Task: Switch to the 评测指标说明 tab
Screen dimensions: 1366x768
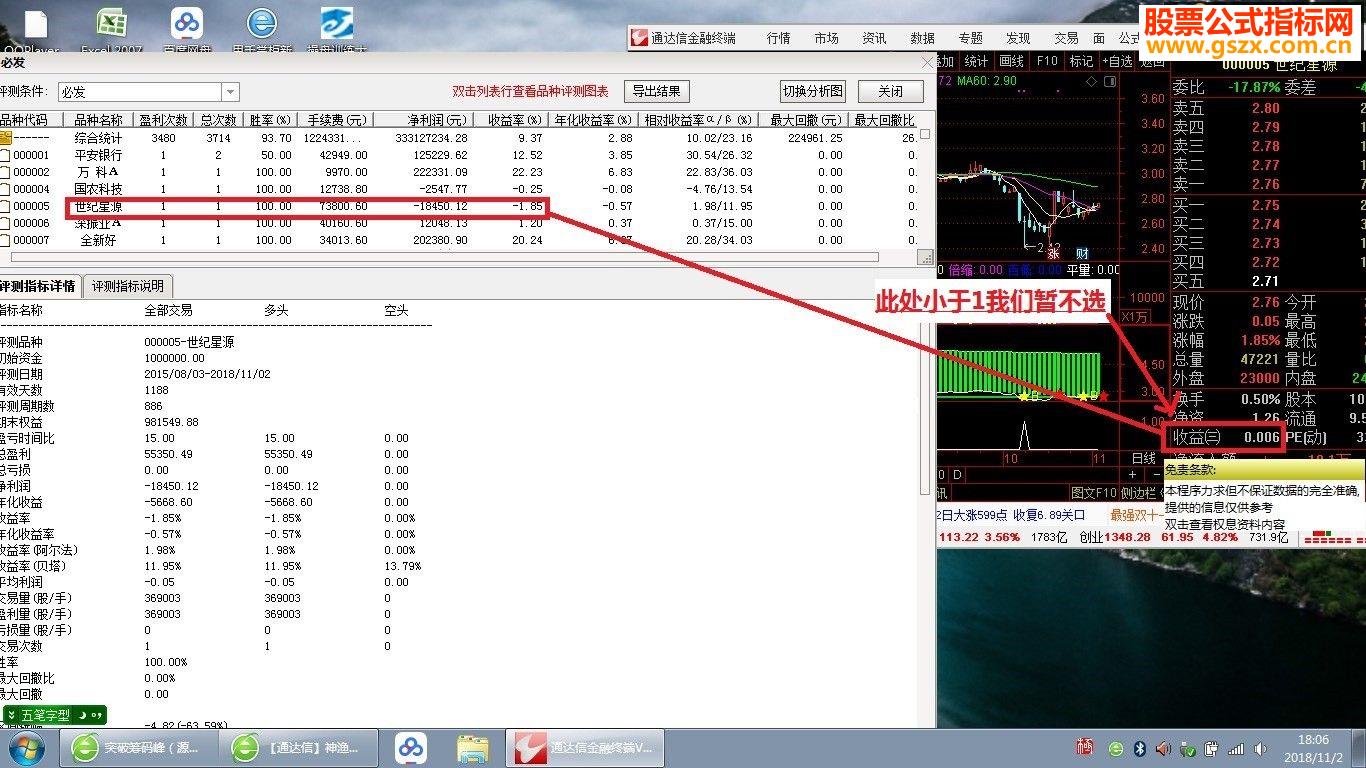Action: coord(128,286)
